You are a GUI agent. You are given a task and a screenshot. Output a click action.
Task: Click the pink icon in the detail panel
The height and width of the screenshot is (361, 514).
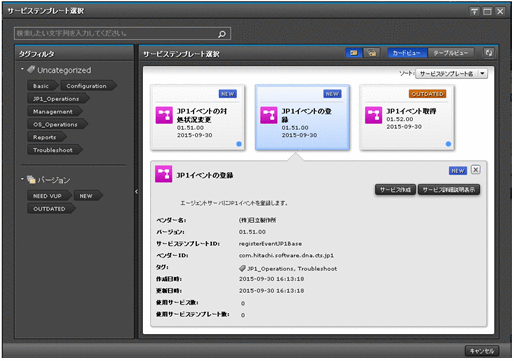(x=163, y=174)
